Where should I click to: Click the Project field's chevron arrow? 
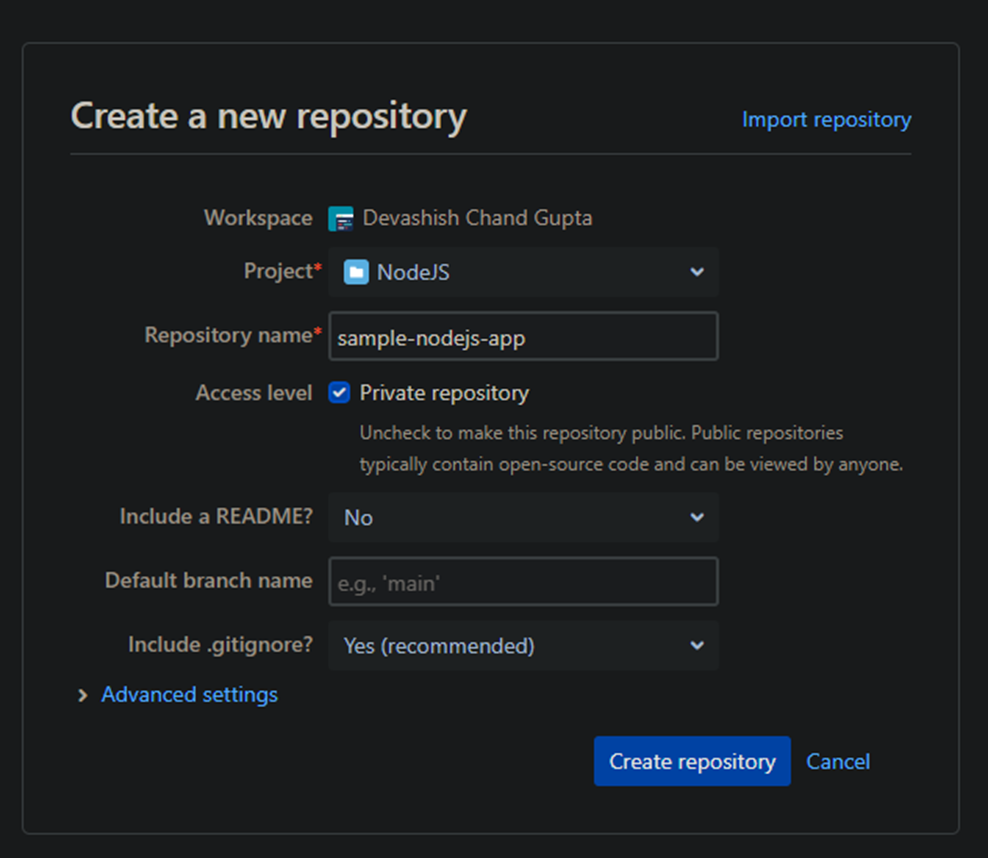[697, 272]
